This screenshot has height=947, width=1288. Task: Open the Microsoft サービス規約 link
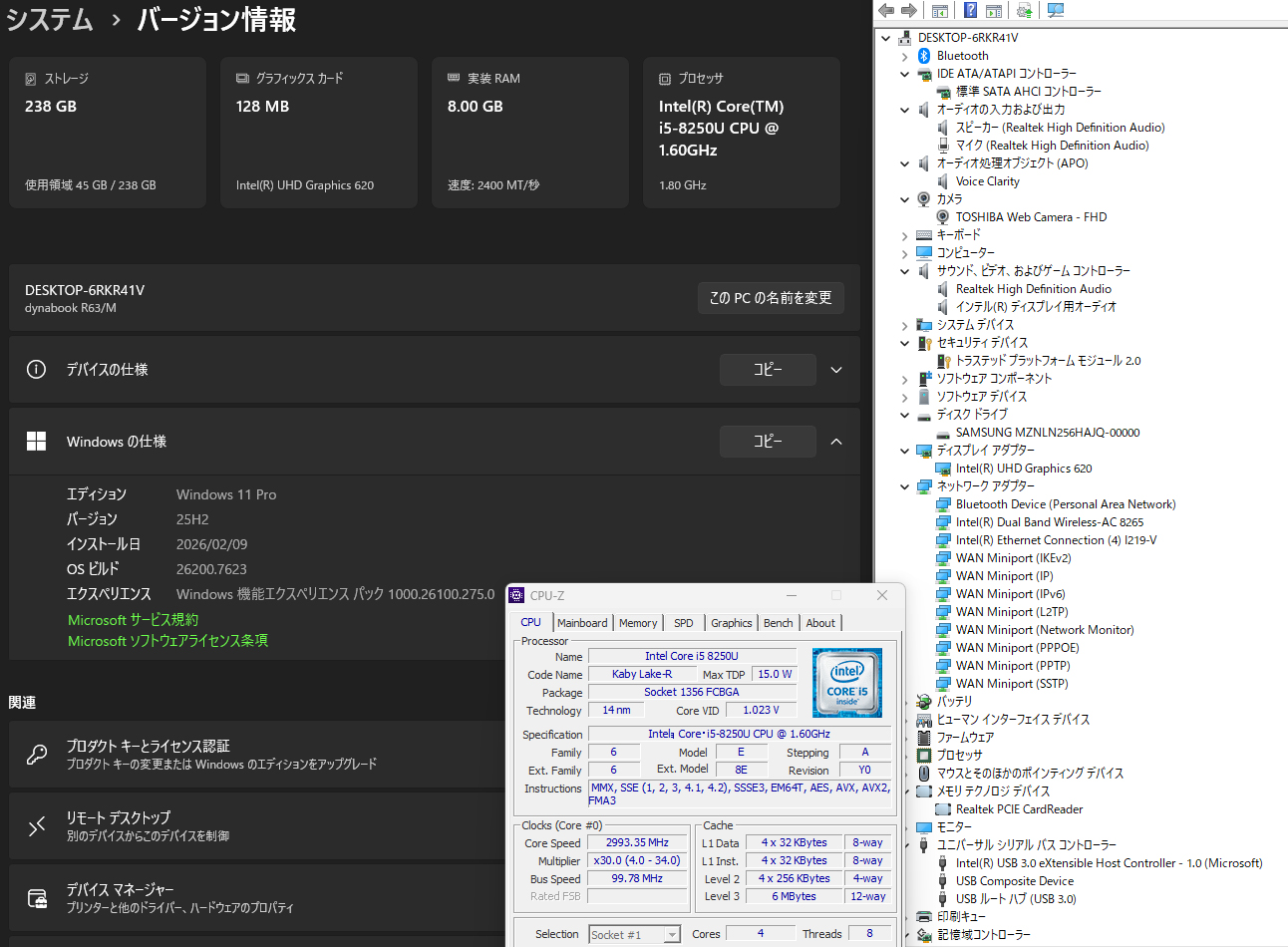[x=133, y=620]
